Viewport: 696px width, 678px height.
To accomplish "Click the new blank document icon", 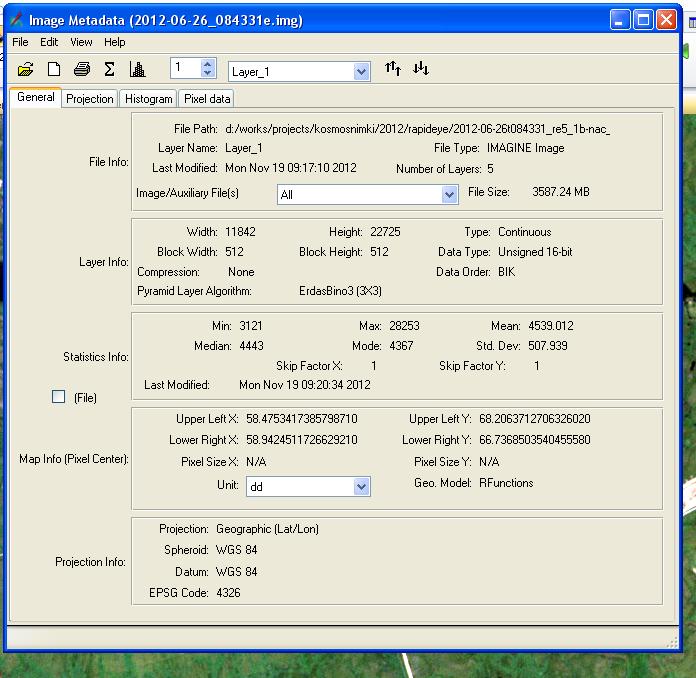I will pos(54,69).
